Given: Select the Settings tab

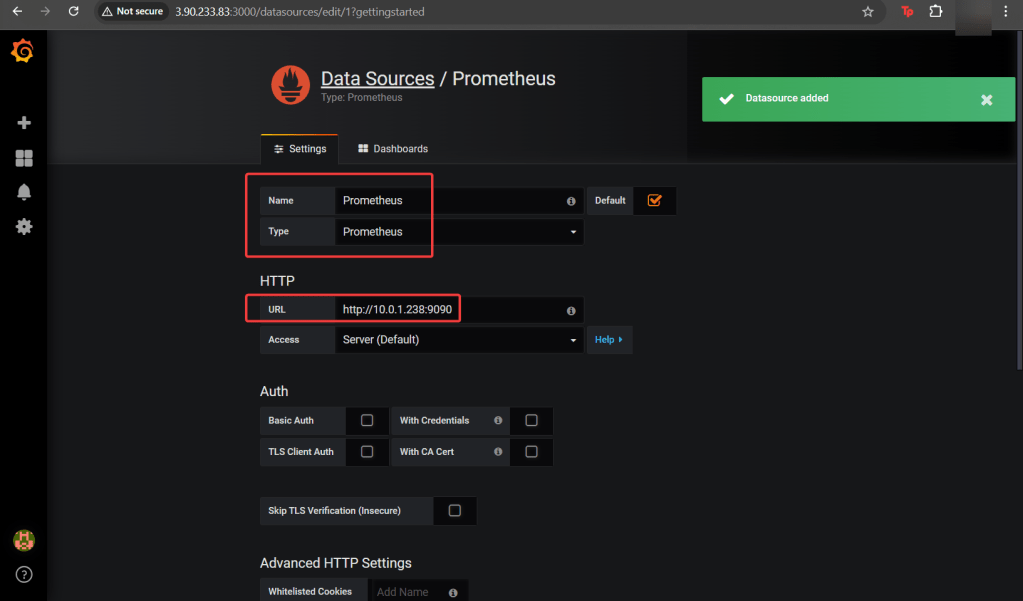Looking at the screenshot, I should [300, 149].
